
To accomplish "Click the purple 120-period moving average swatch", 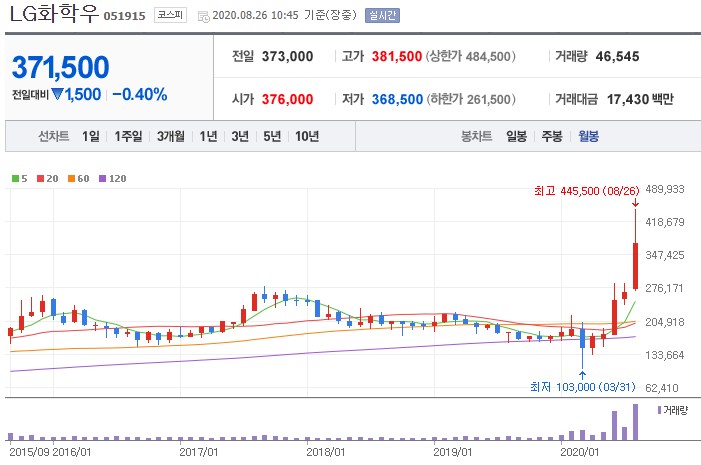I will pos(103,179).
